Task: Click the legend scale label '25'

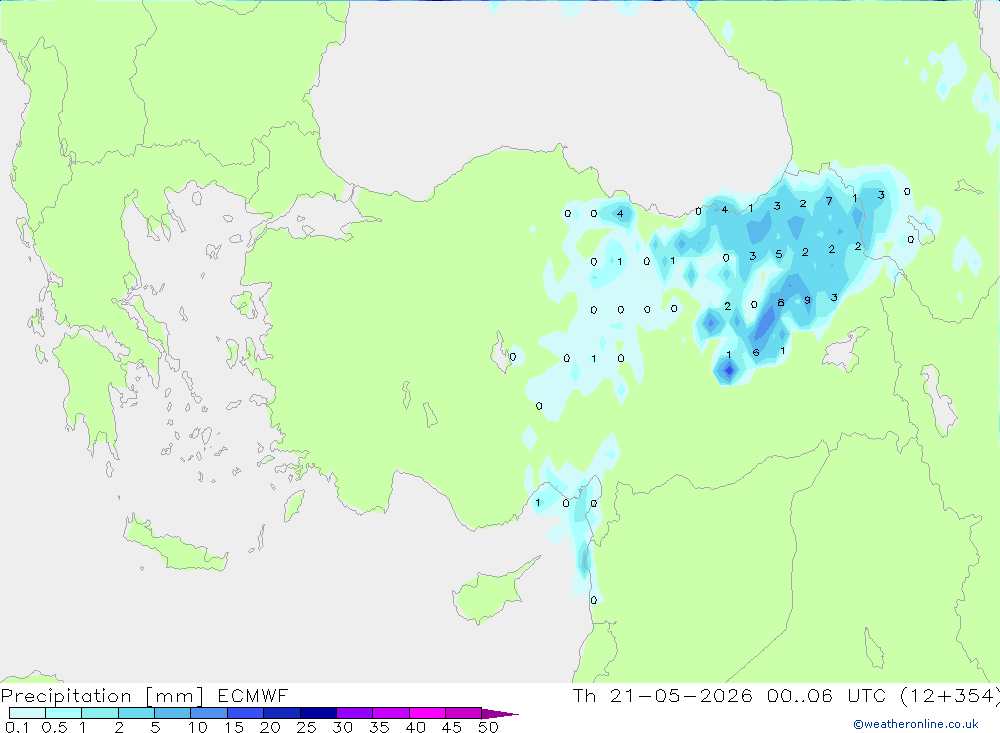Action: pos(306,727)
